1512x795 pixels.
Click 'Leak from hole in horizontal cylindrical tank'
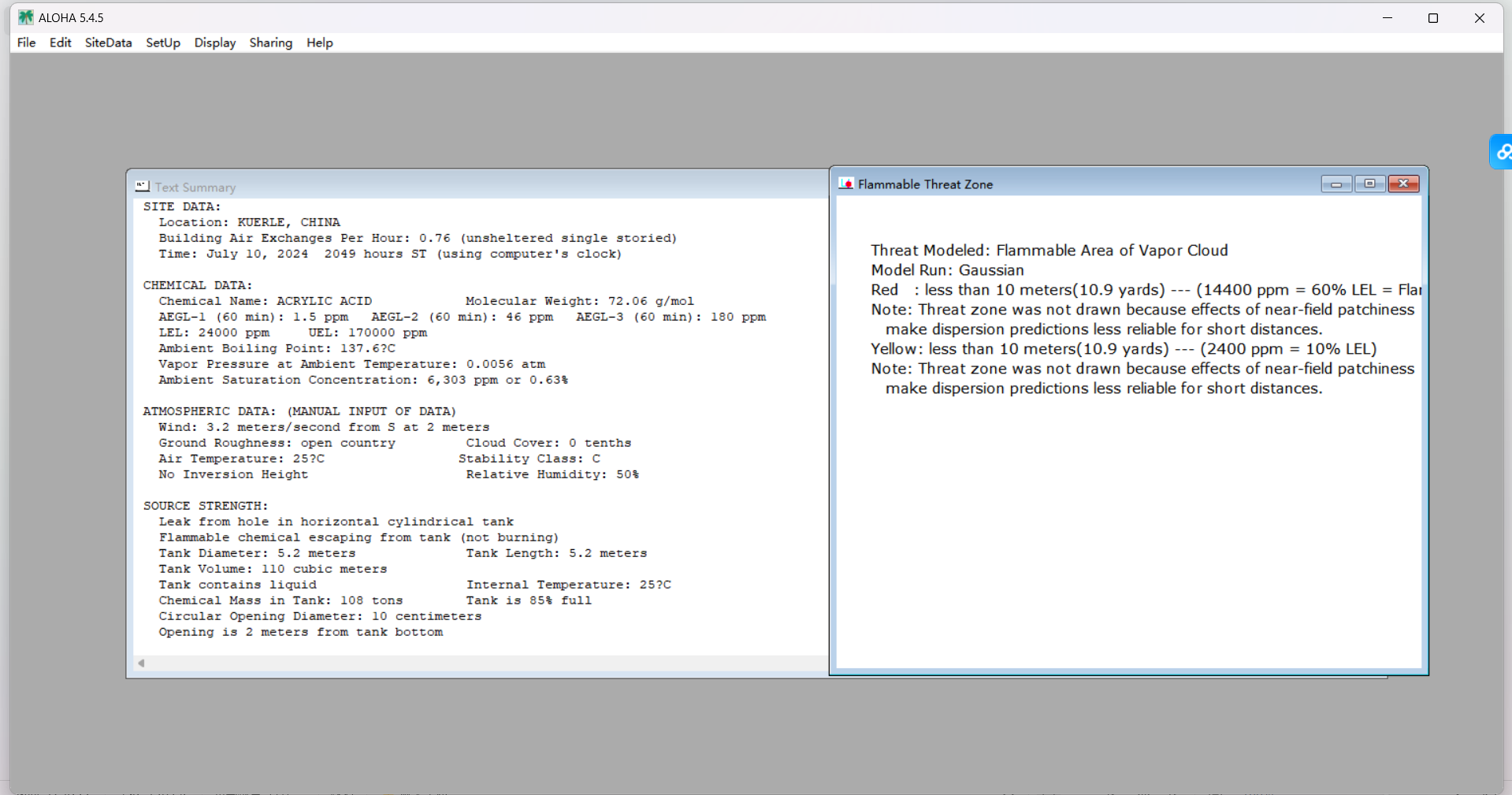[x=336, y=522]
